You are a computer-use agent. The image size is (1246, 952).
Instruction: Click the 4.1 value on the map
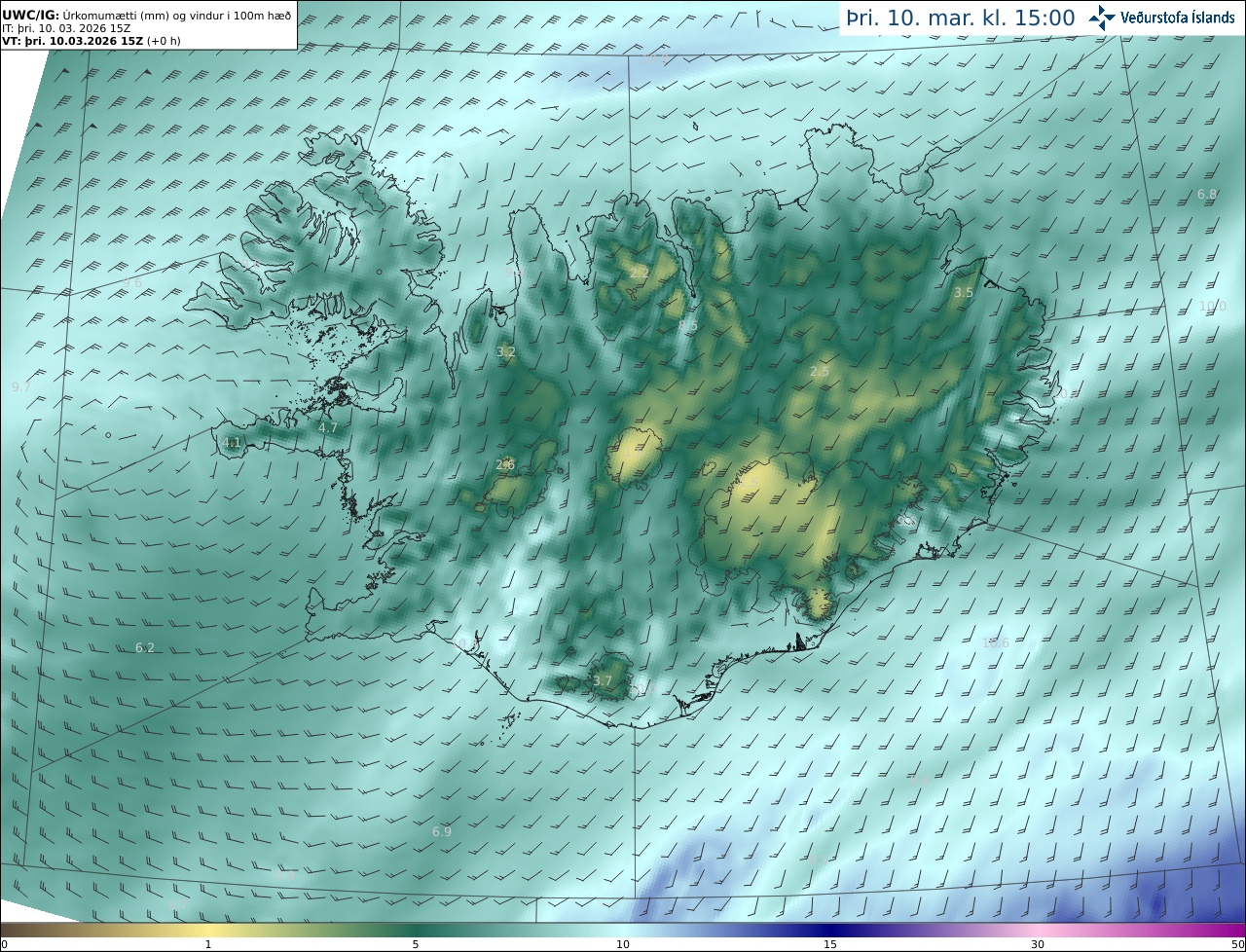point(232,442)
